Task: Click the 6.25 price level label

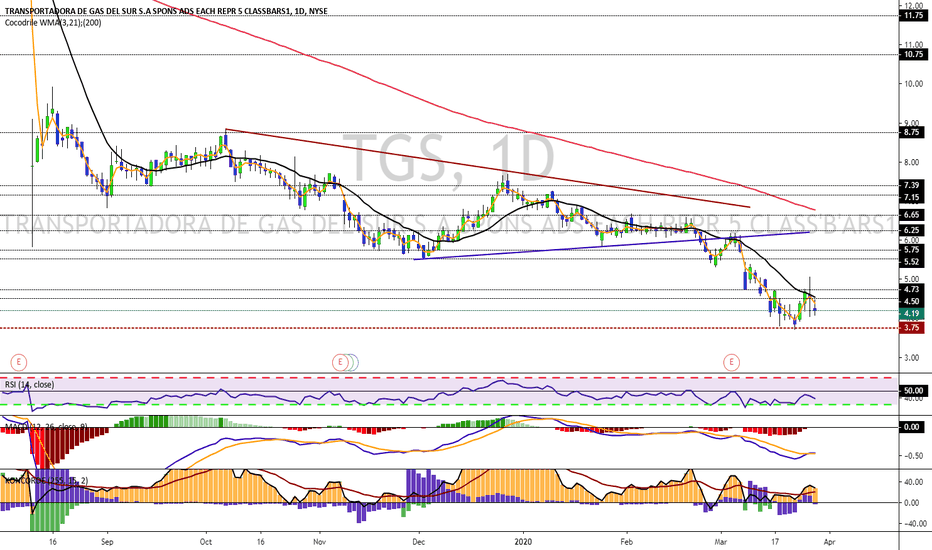Action: click(x=912, y=230)
